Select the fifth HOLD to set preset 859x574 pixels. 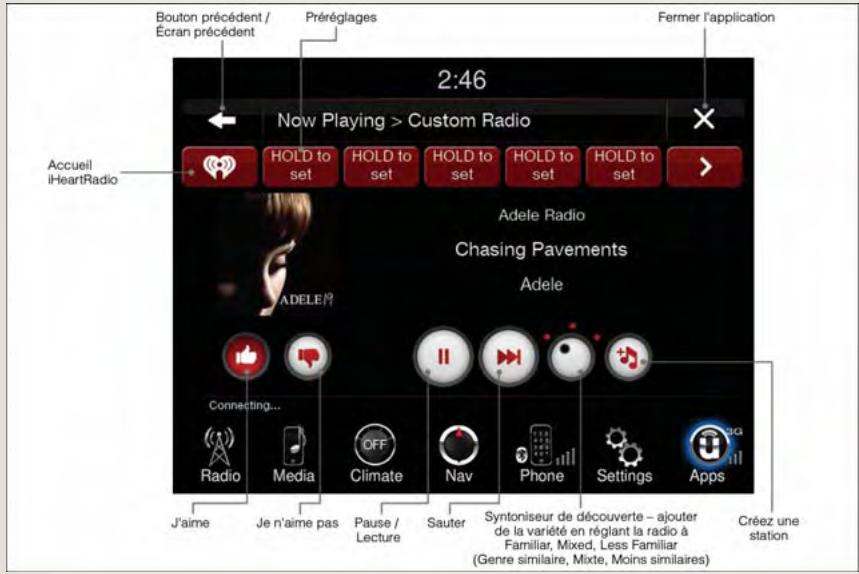pos(623,167)
